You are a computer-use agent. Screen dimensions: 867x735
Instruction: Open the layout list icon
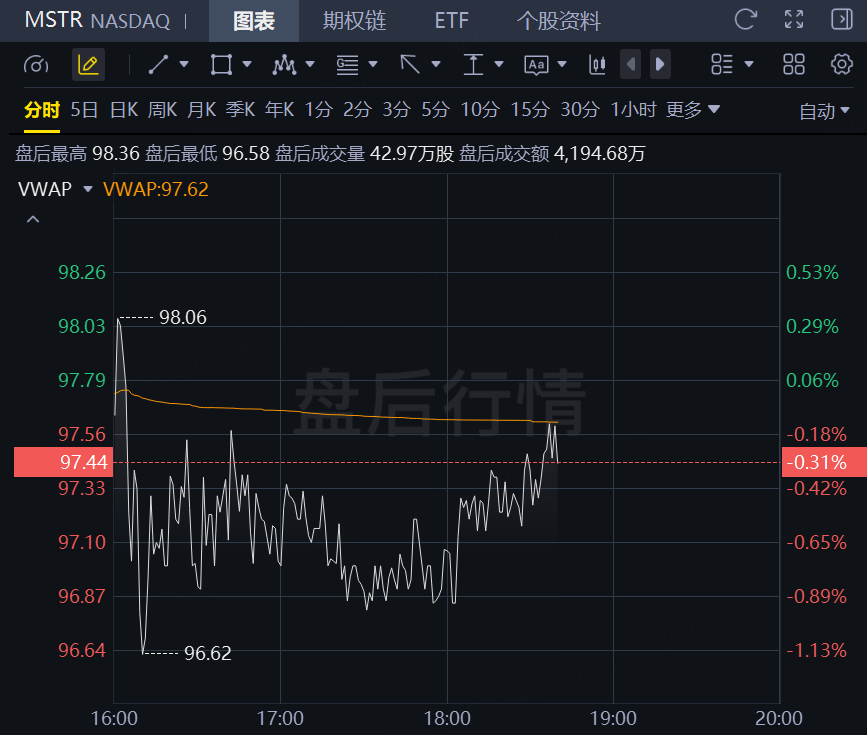722,65
